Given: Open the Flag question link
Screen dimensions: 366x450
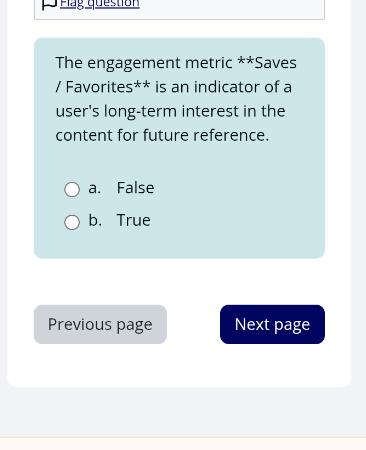Looking at the screenshot, I should coord(100,4).
